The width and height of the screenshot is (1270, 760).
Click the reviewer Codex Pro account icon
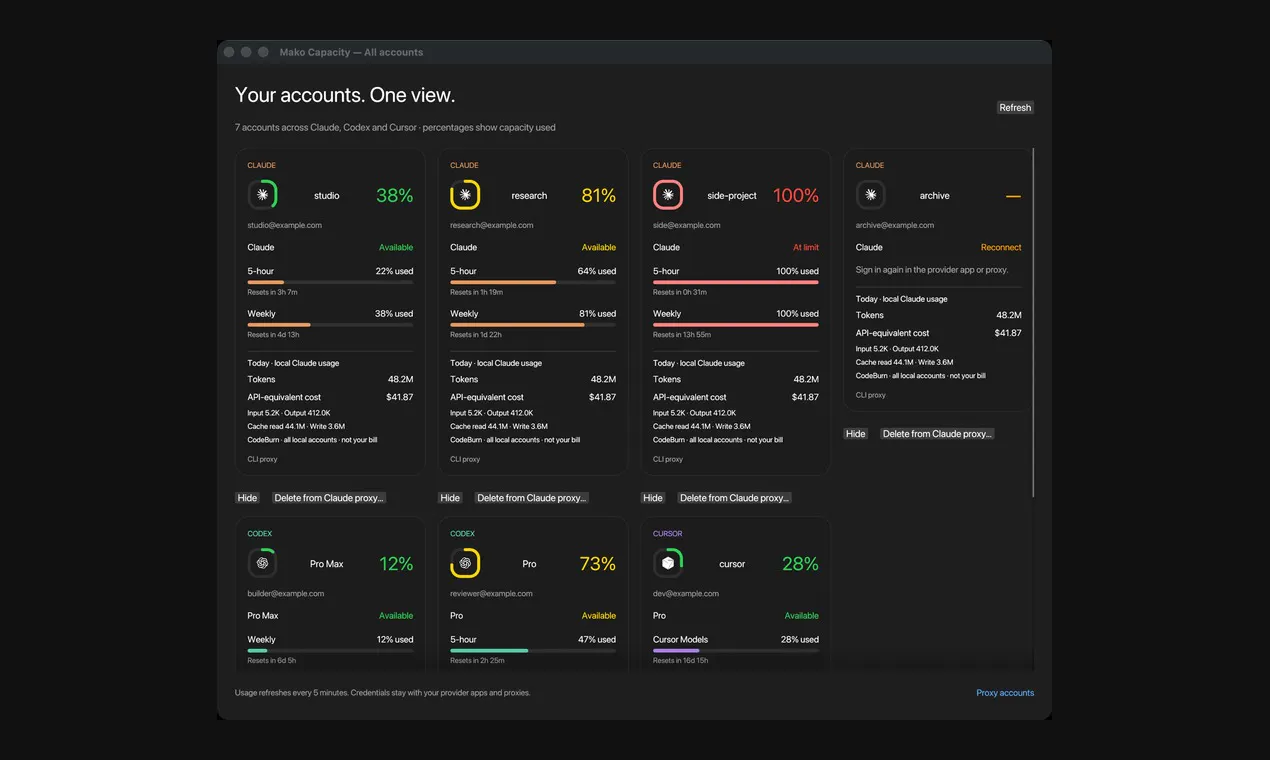click(465, 563)
